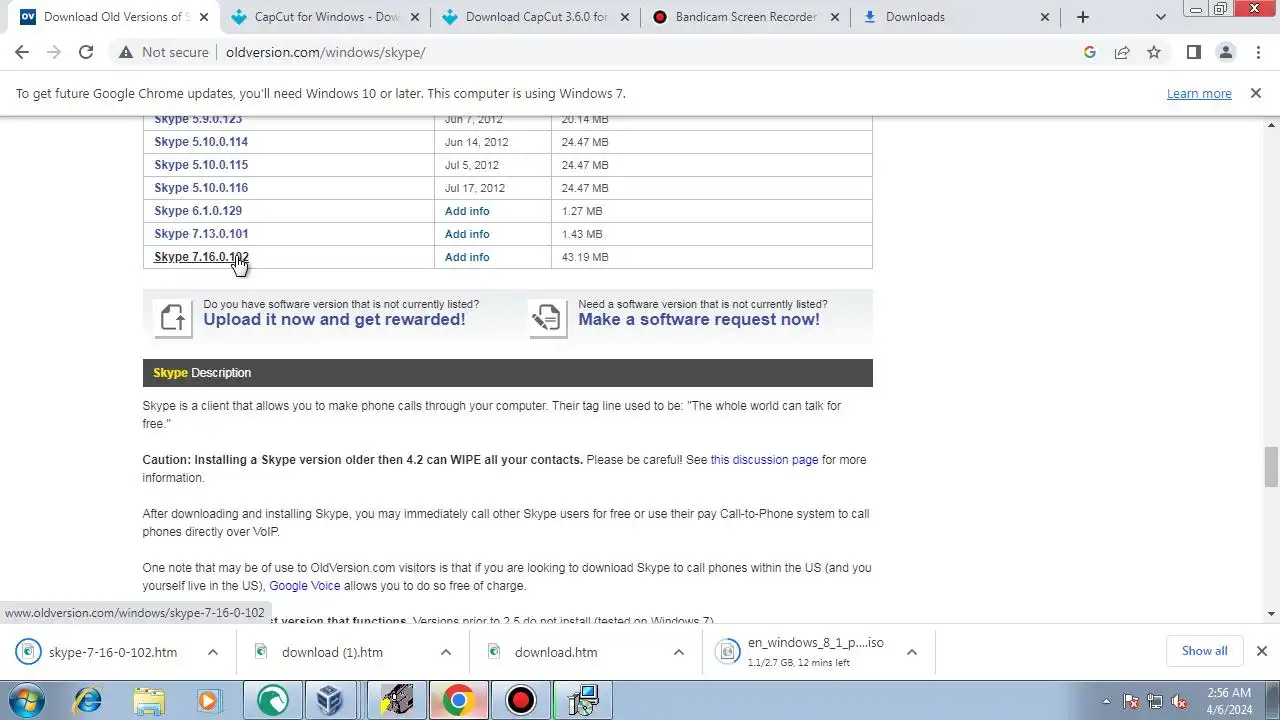Click Upload it now and get rewarded
1280x720 pixels.
pyautogui.click(x=334, y=320)
